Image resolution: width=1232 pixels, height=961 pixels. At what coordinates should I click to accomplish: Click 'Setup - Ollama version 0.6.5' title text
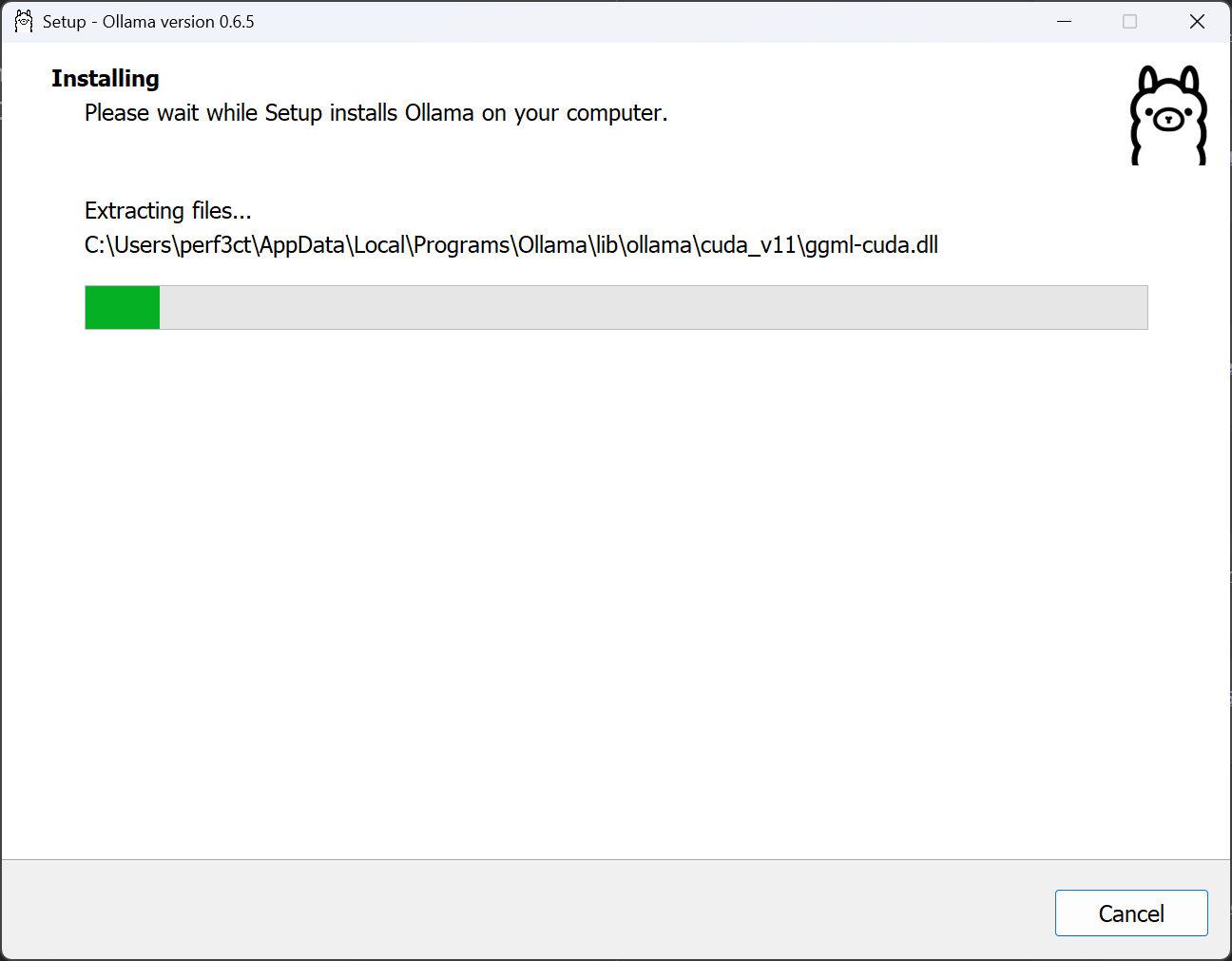(x=148, y=22)
